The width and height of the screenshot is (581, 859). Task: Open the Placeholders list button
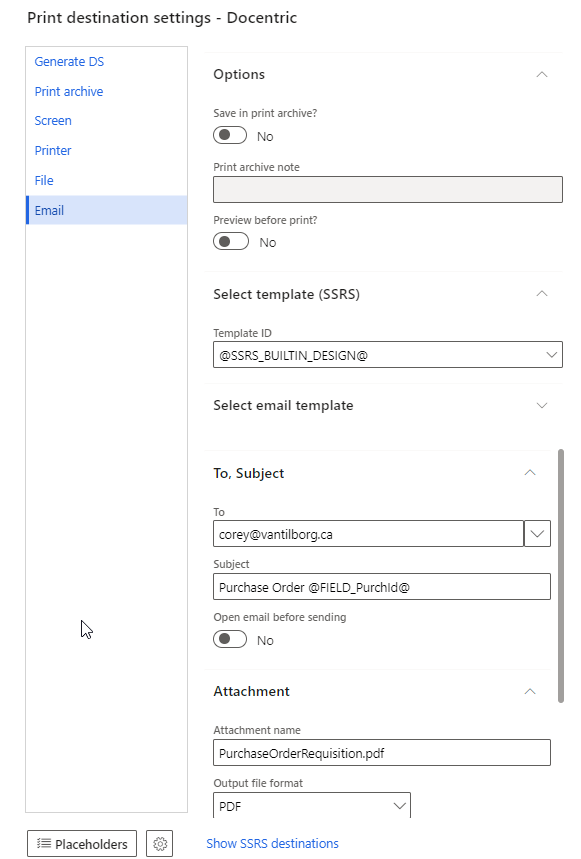(x=82, y=844)
